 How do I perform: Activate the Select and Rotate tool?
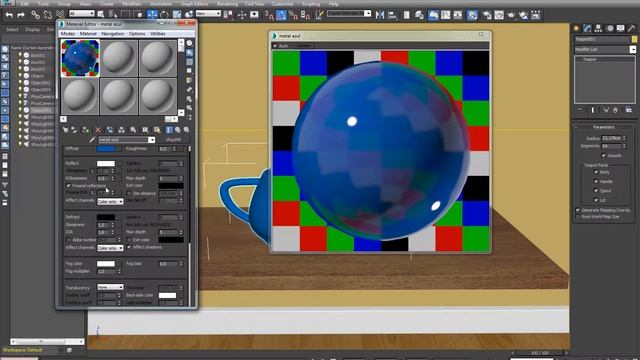[x=164, y=15]
